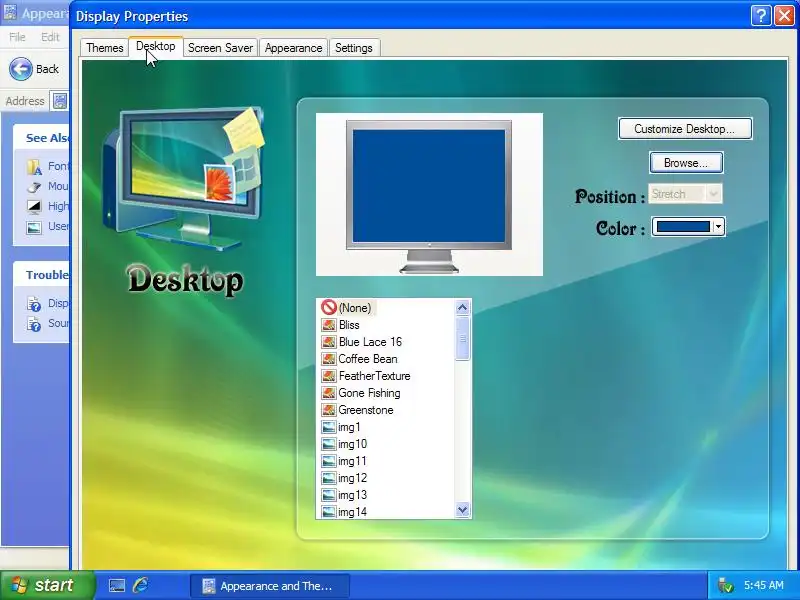Select Coffee Bean background

tap(368, 359)
